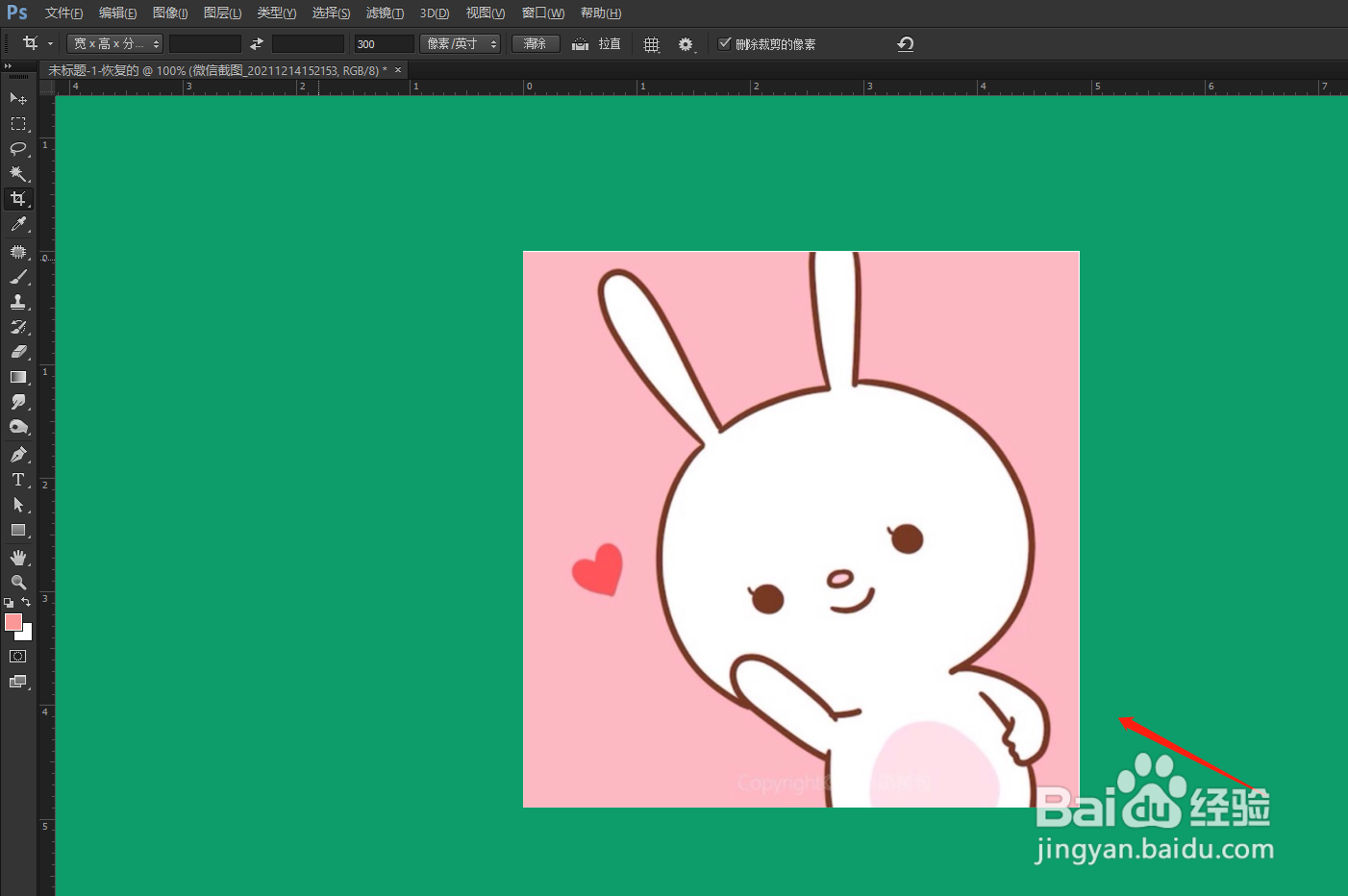1348x896 pixels.
Task: Select the Gradient tool
Action: [x=18, y=377]
